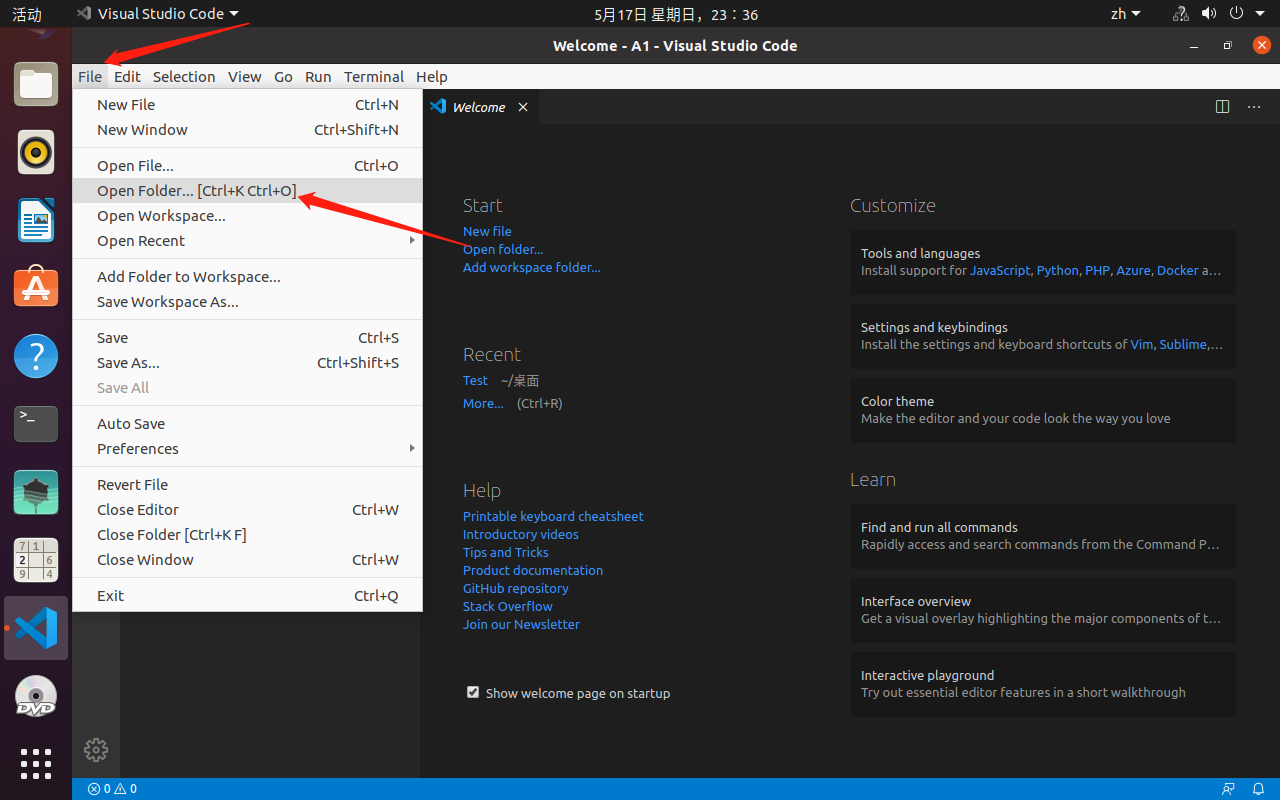Open Find and run all commands card
Screen dimensions: 1280x800
pos(1043,536)
